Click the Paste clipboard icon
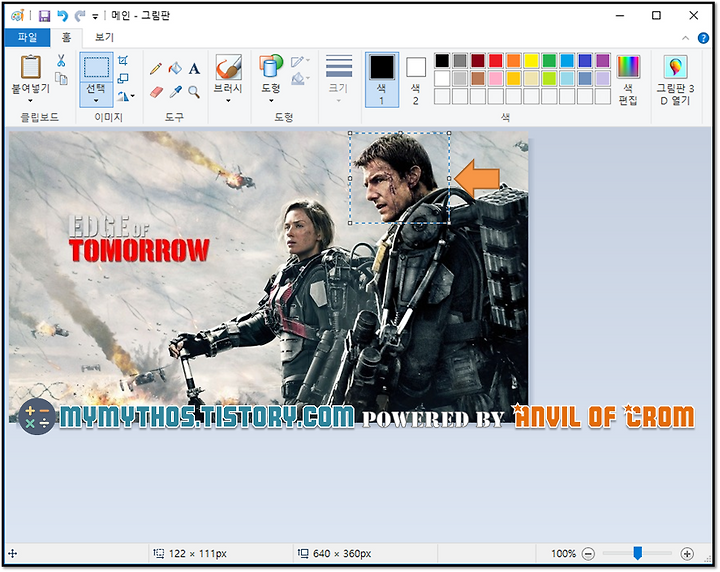Viewport: 720px width, 572px height. click(30, 67)
